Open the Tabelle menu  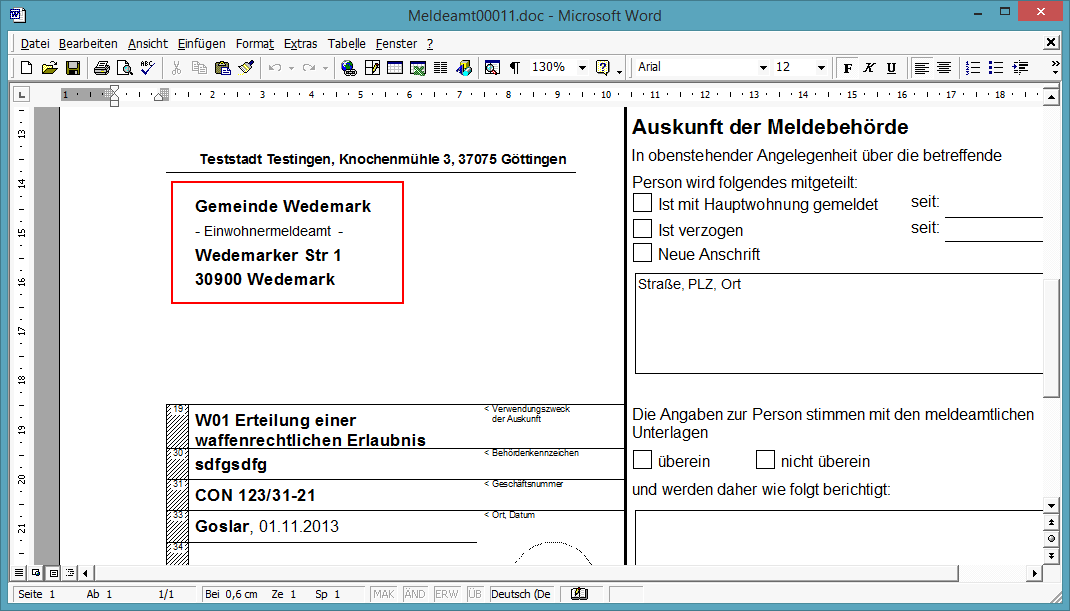click(346, 44)
